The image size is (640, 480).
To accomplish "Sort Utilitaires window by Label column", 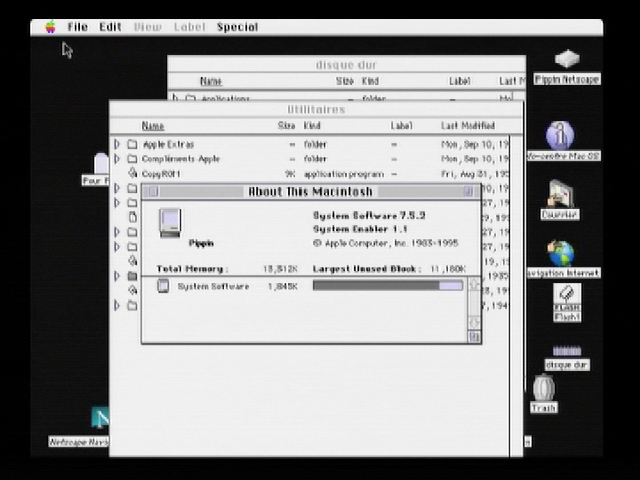I will [x=401, y=126].
